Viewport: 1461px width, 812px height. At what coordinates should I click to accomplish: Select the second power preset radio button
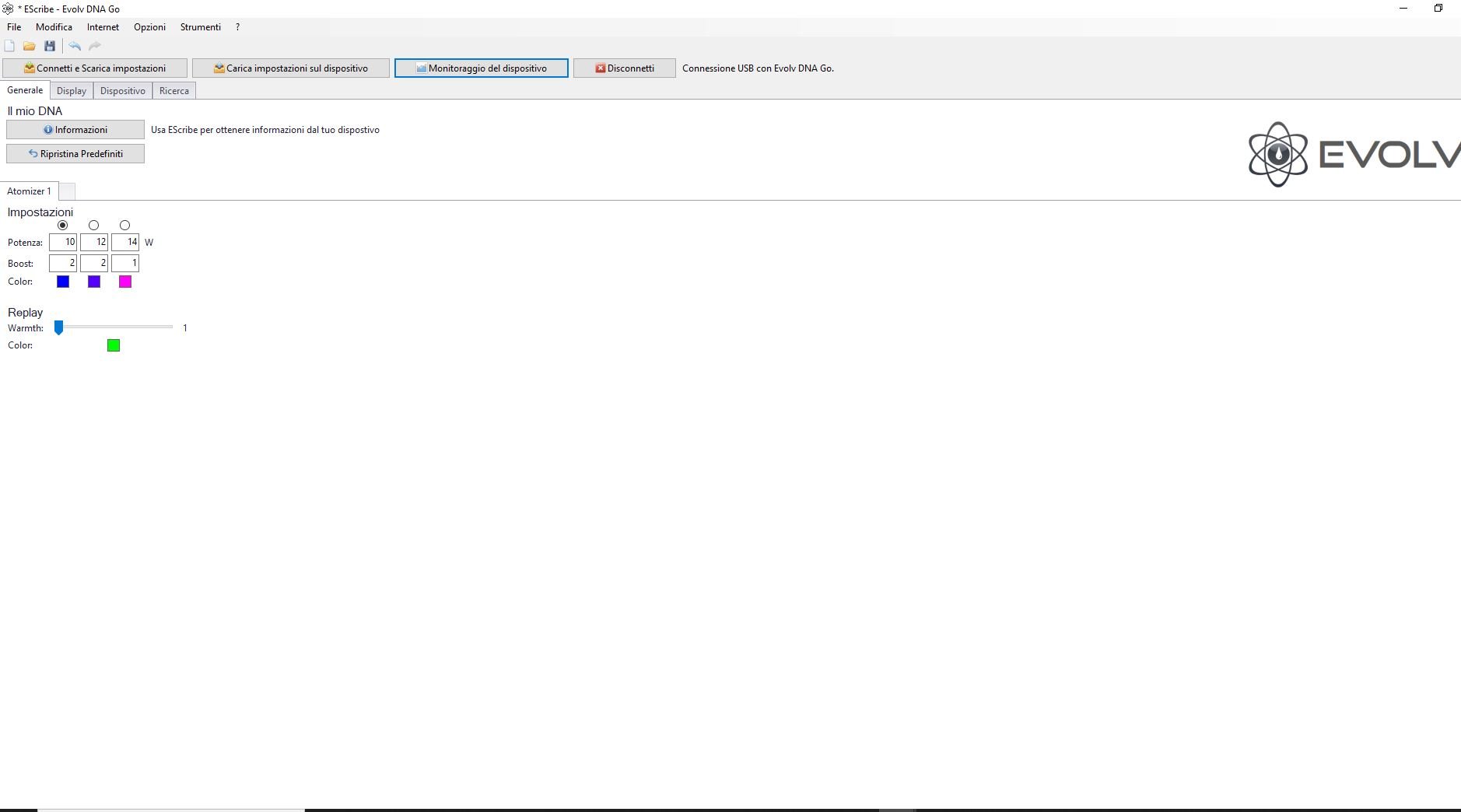[94, 226]
